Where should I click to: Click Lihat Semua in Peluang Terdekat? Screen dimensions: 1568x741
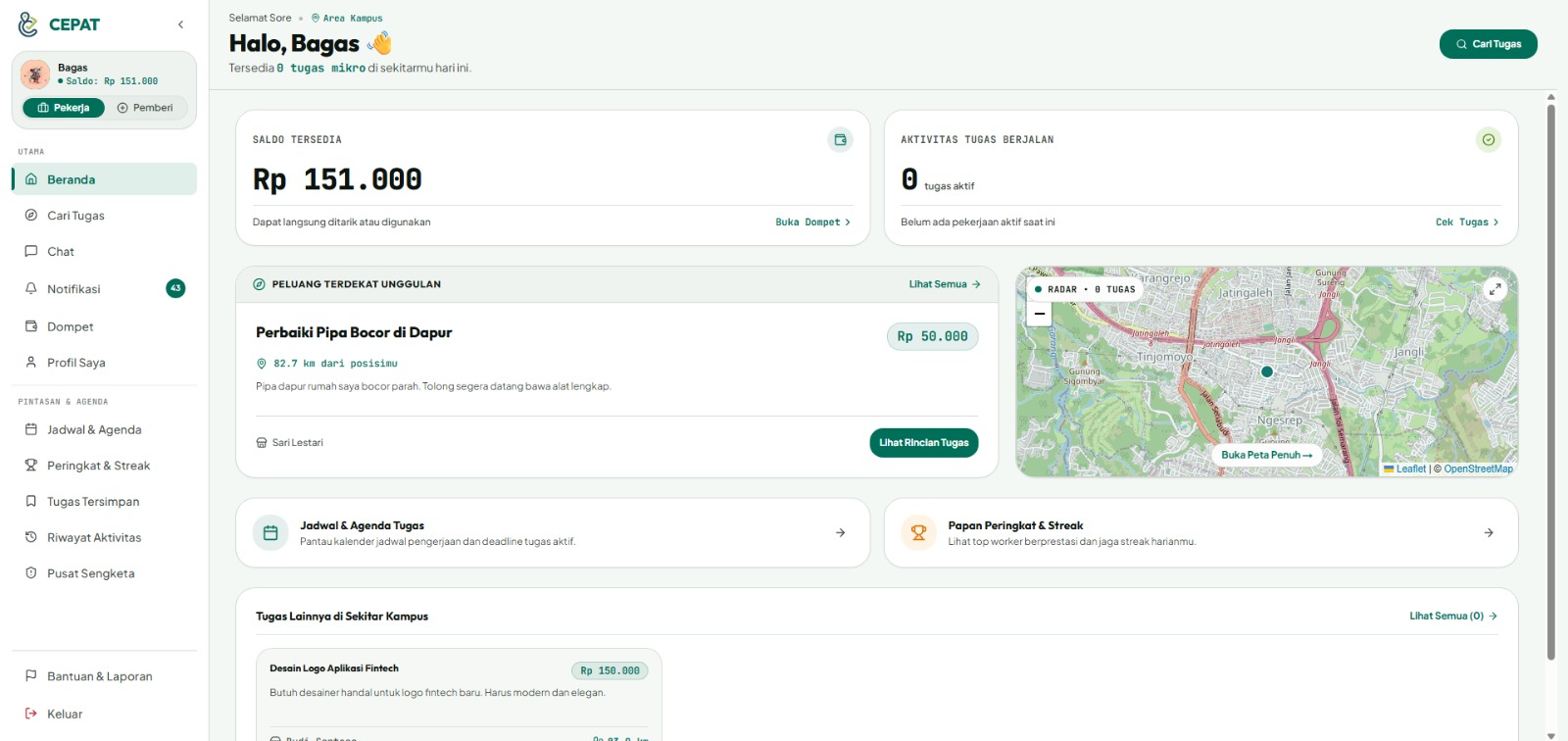point(945,284)
